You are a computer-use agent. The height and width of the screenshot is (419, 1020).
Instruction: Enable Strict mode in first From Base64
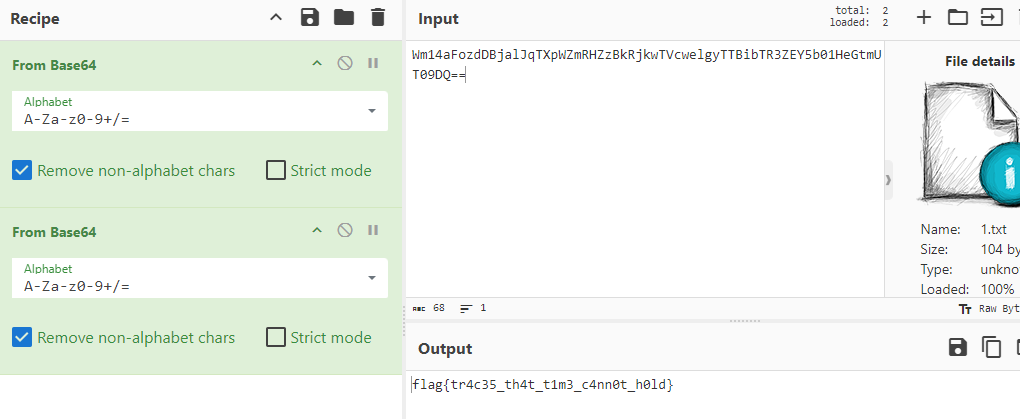pos(276,170)
